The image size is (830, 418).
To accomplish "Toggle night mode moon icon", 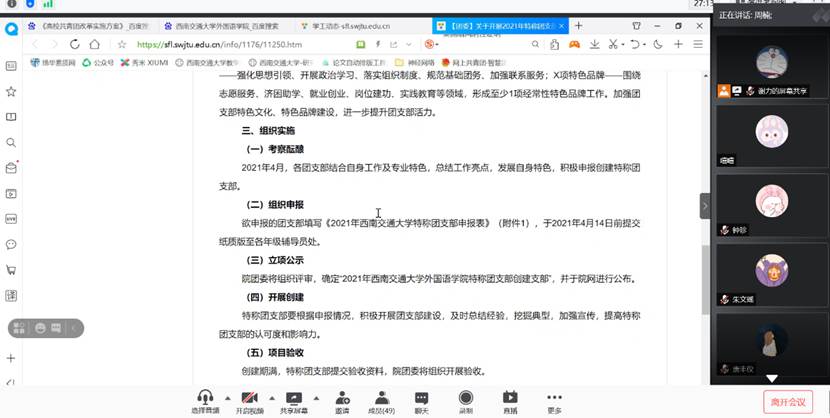I will pyautogui.click(x=658, y=44).
